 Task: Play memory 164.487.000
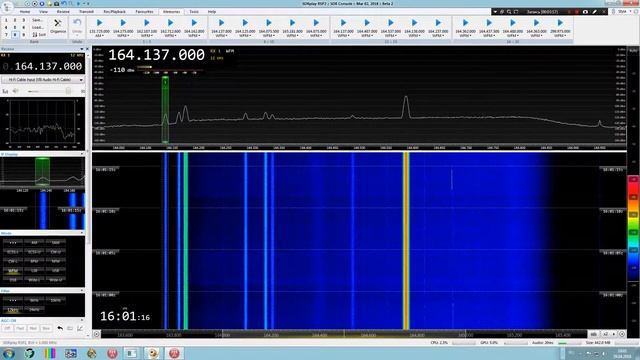pos(367,23)
